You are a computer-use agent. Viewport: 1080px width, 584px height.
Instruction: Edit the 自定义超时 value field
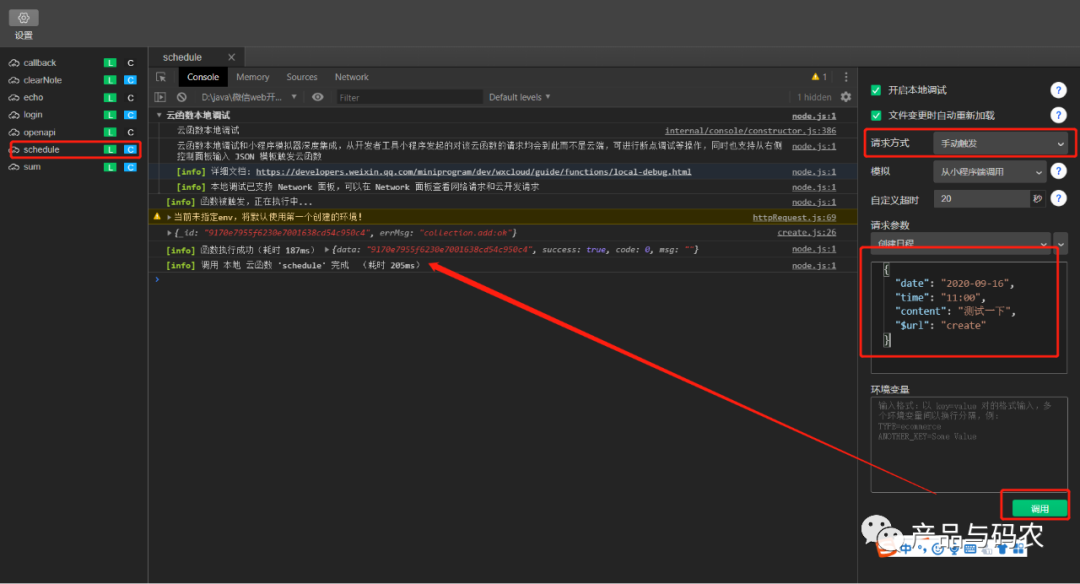coord(982,198)
